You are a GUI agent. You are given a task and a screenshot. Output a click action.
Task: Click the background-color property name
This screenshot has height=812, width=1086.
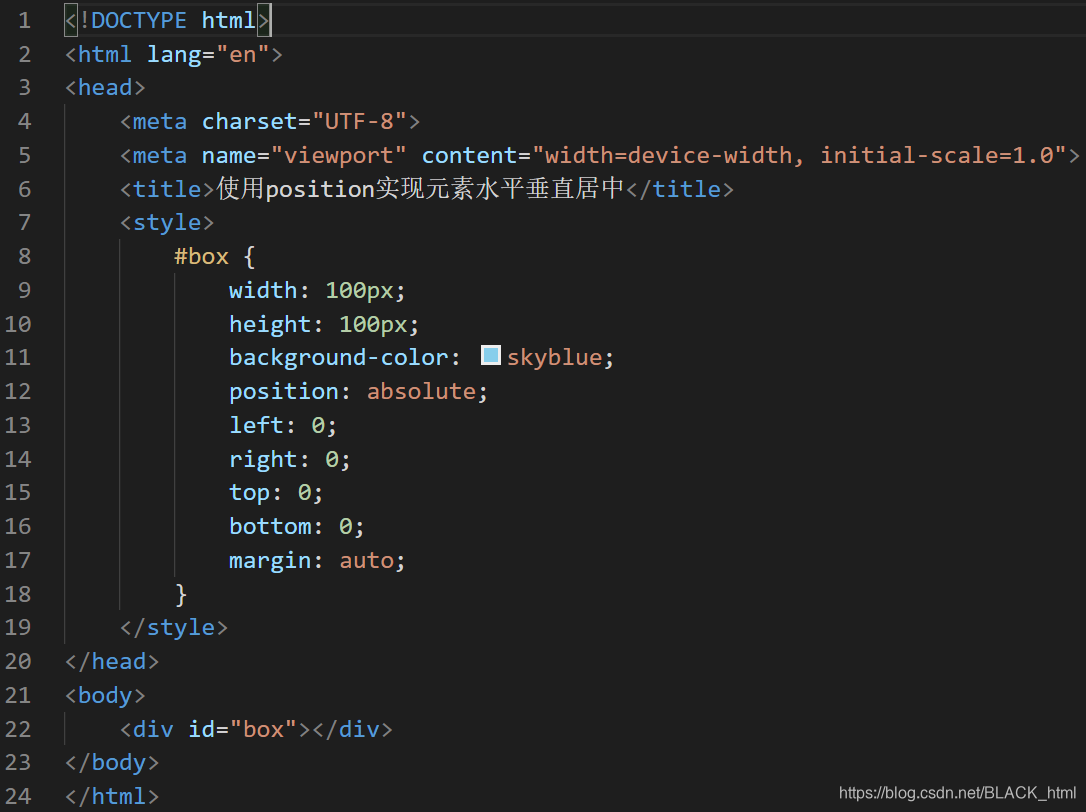[338, 358]
